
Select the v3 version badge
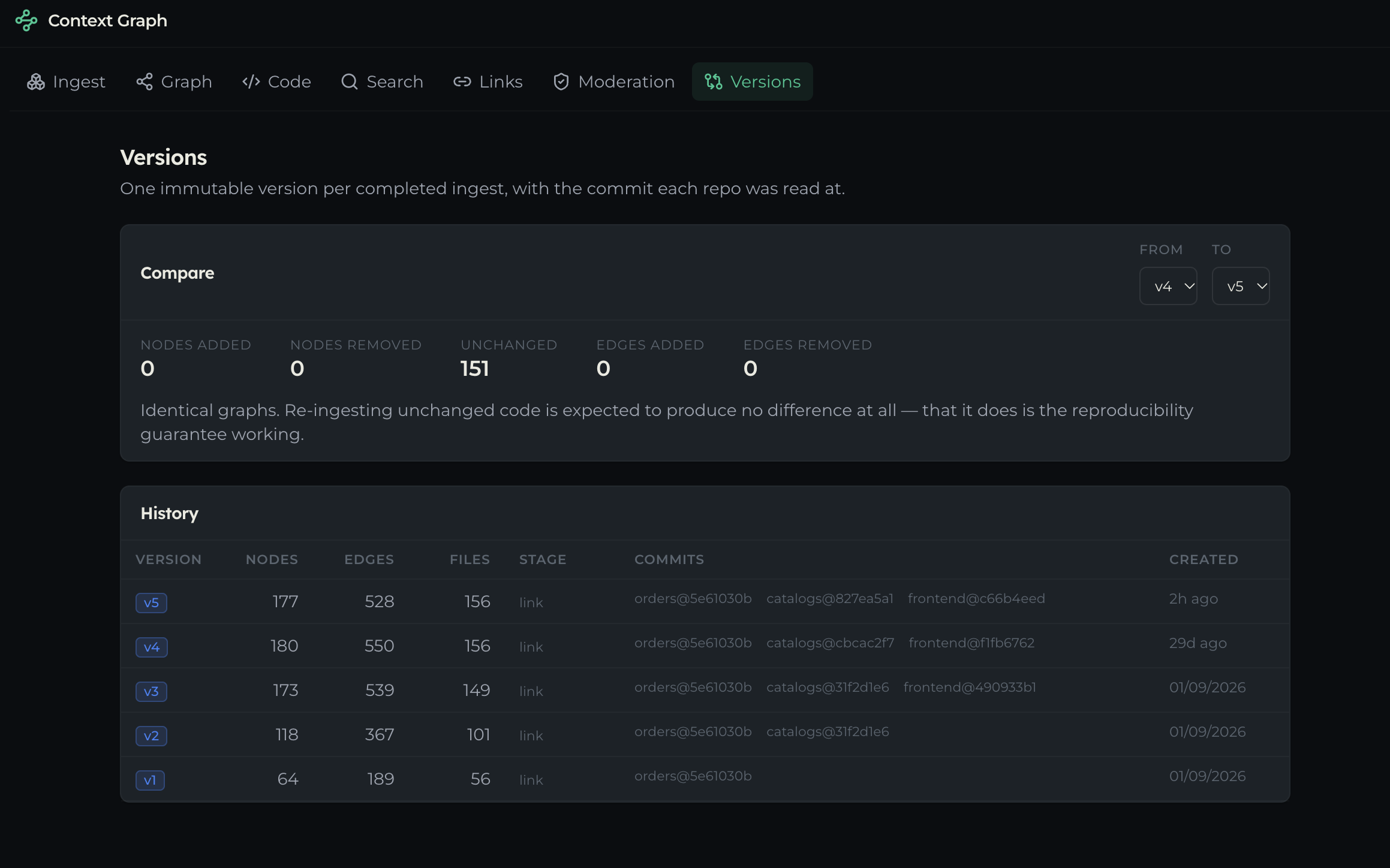(x=151, y=691)
